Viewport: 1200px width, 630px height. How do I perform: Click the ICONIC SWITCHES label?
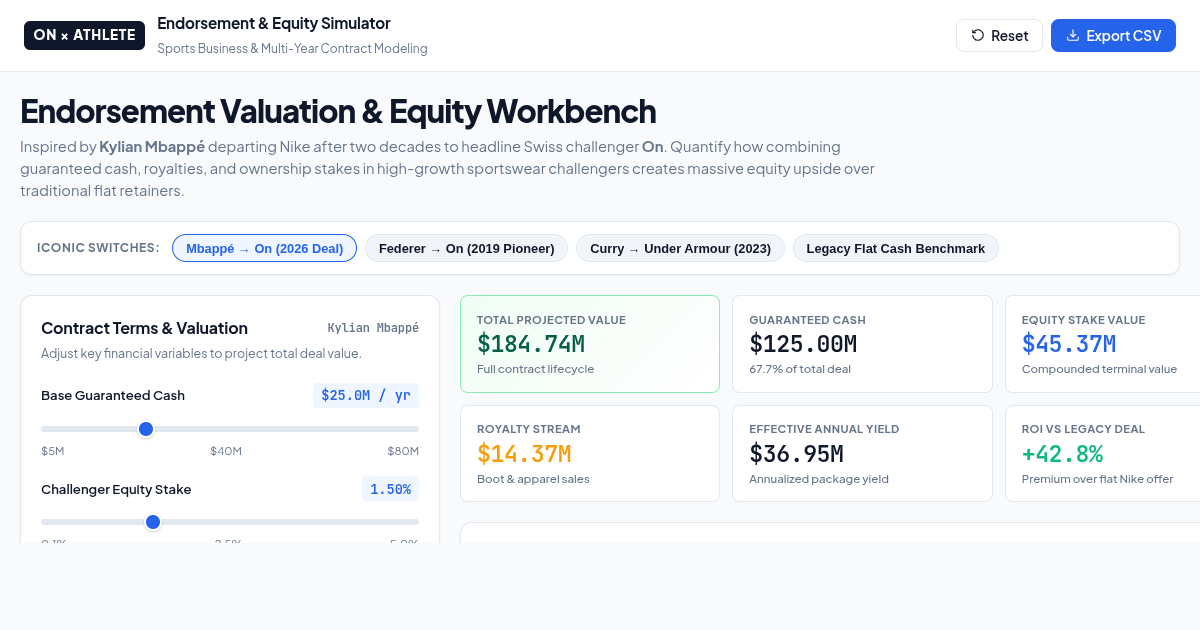pos(98,248)
